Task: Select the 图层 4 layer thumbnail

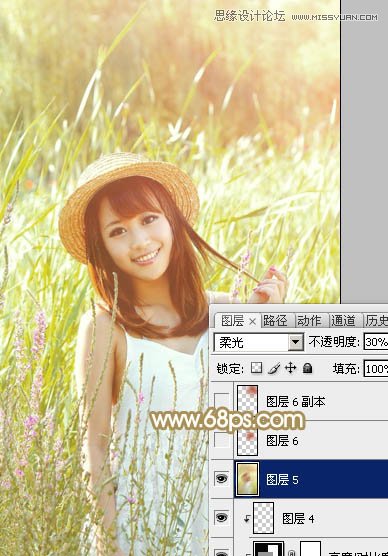Action: pos(264,518)
